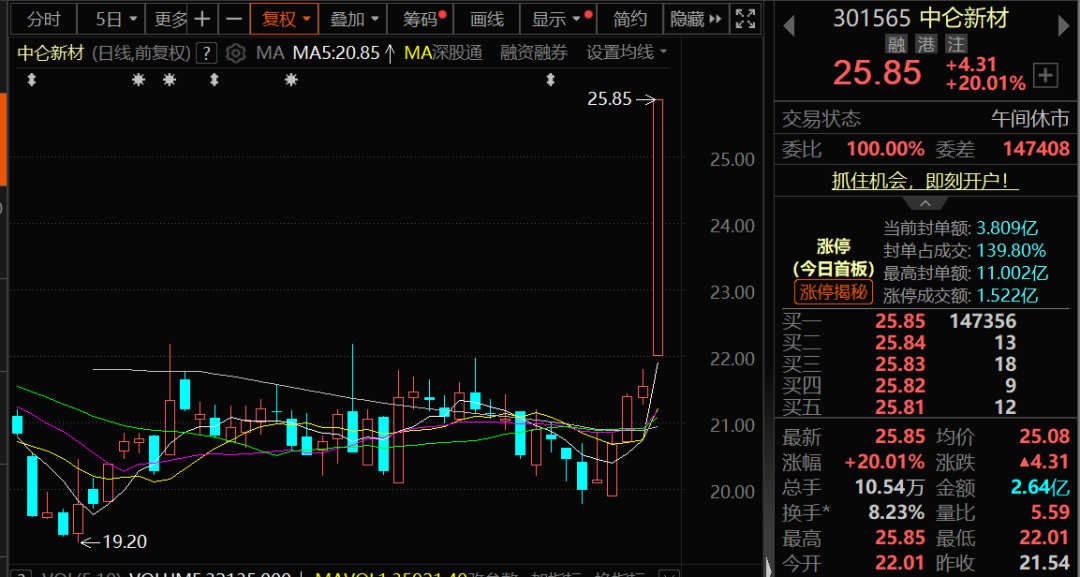Click the question mark help icon
This screenshot has width=1080, height=577.
(x=207, y=53)
